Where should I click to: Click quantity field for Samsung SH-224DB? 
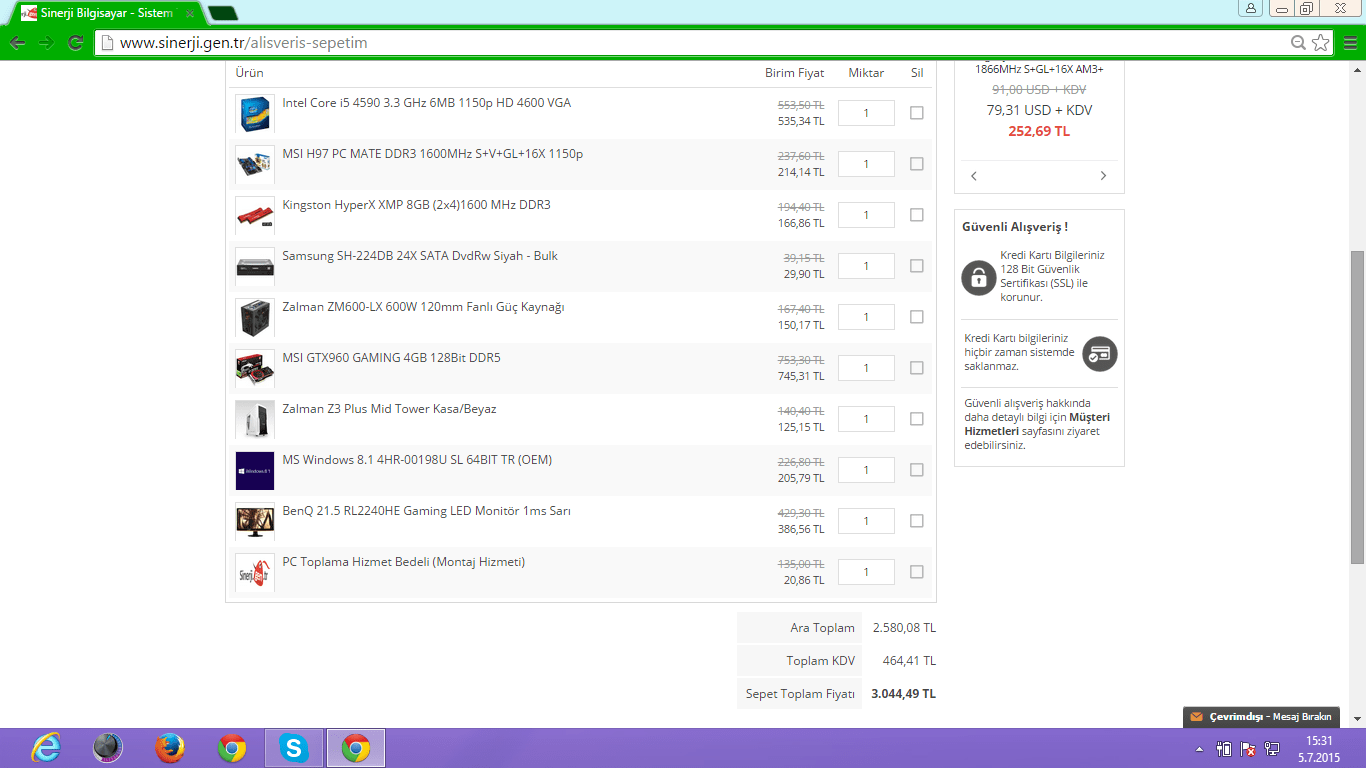coord(866,266)
